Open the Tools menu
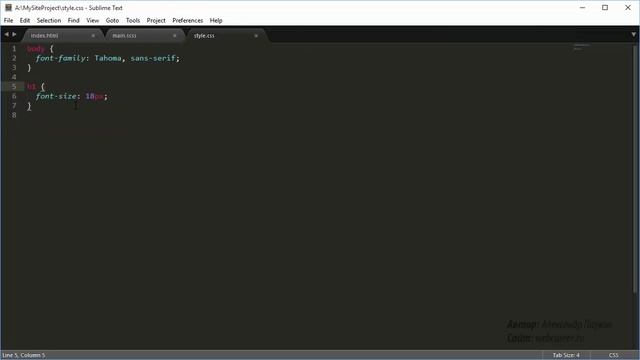Image resolution: width=640 pixels, height=360 pixels. coord(133,20)
